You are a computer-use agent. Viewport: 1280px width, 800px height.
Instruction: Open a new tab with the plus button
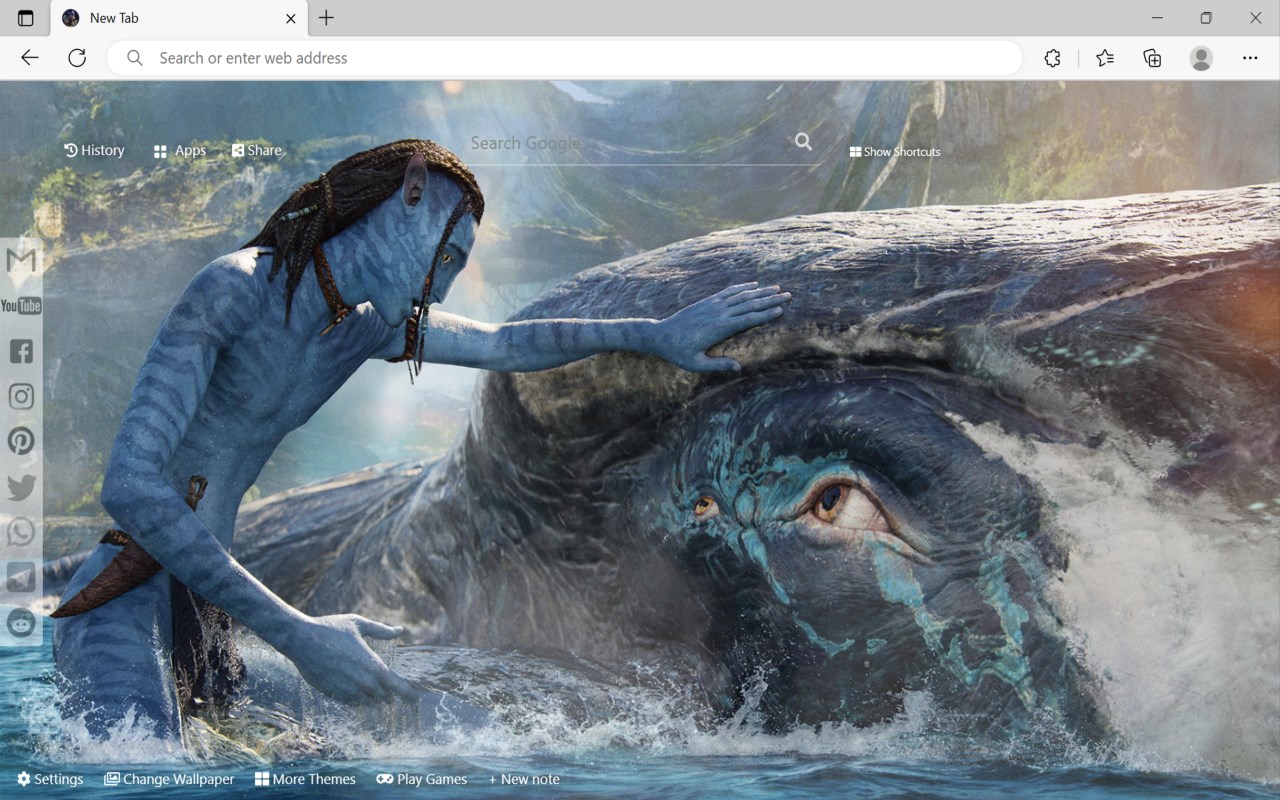point(326,18)
